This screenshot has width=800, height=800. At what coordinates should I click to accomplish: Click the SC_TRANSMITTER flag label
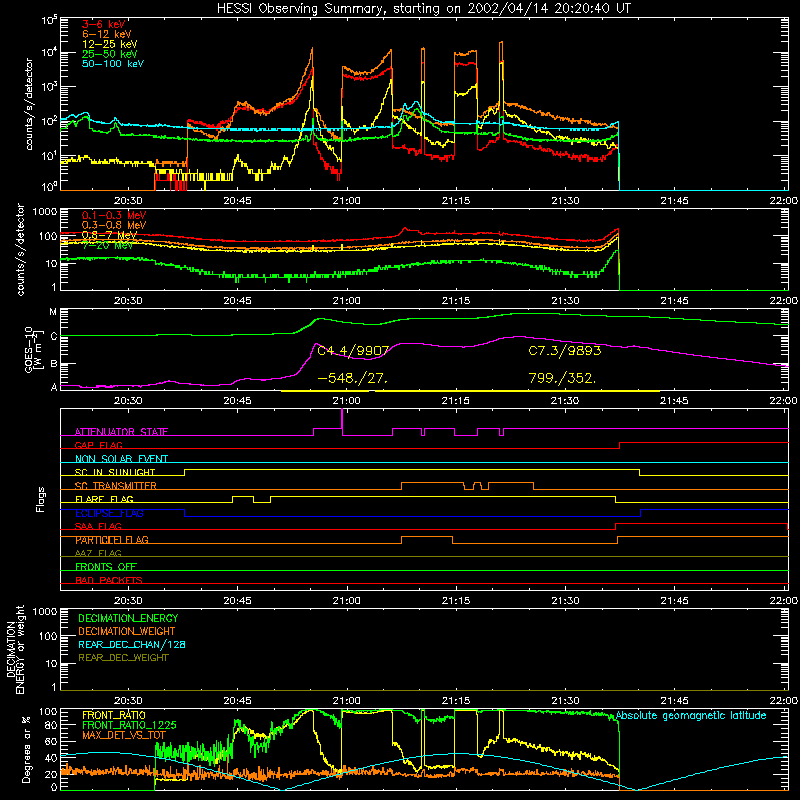pyautogui.click(x=116, y=486)
